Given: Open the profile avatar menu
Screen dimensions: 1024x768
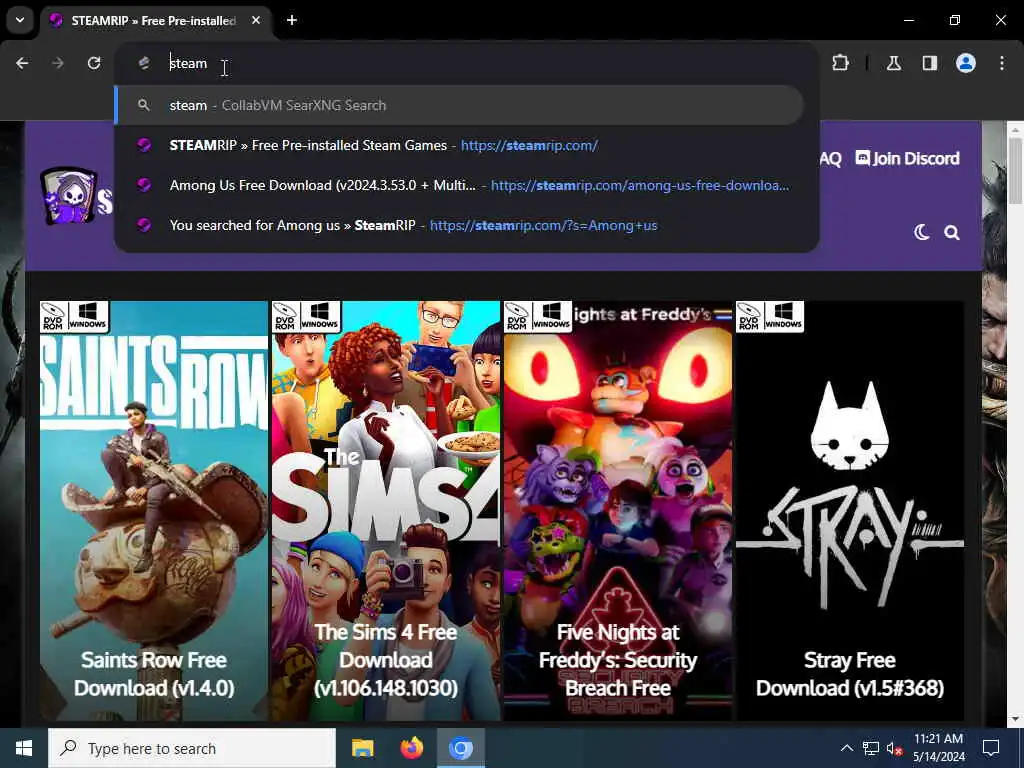Looking at the screenshot, I should click(966, 63).
